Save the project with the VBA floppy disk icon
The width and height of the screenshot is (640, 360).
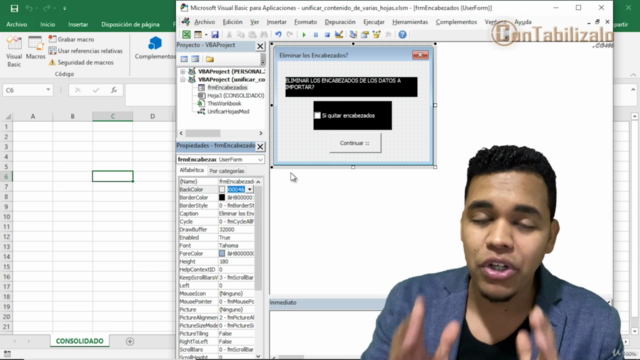click(215, 35)
